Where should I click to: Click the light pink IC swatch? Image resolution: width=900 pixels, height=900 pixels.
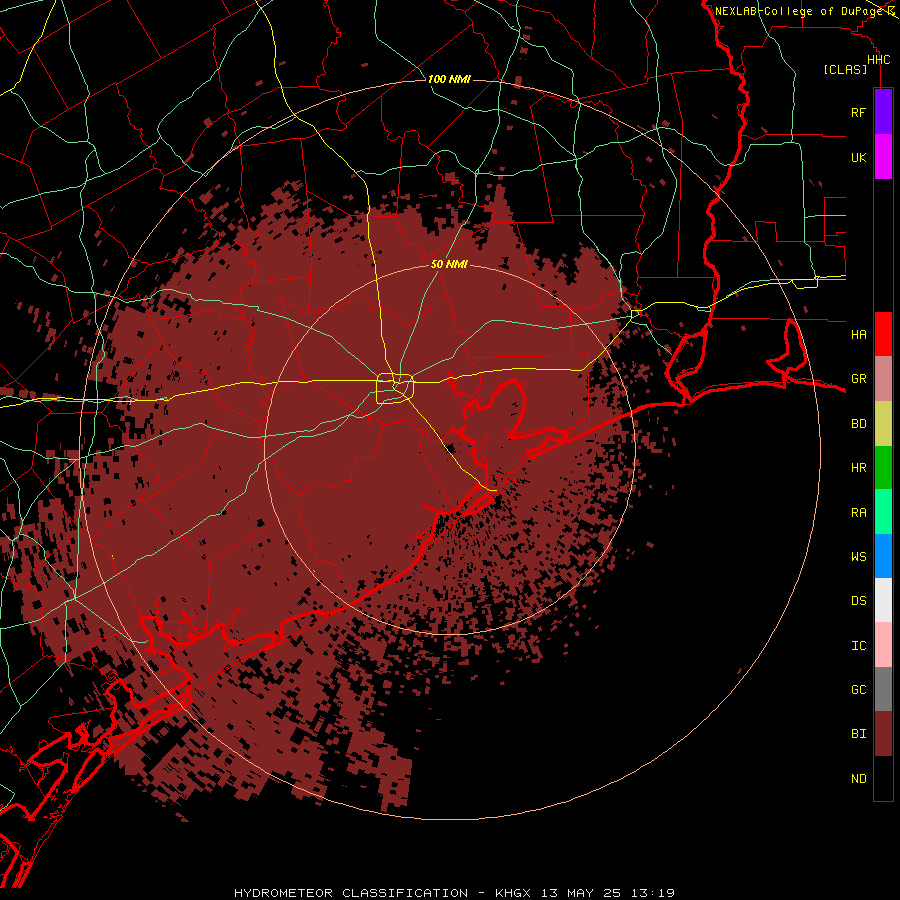pyautogui.click(x=883, y=645)
